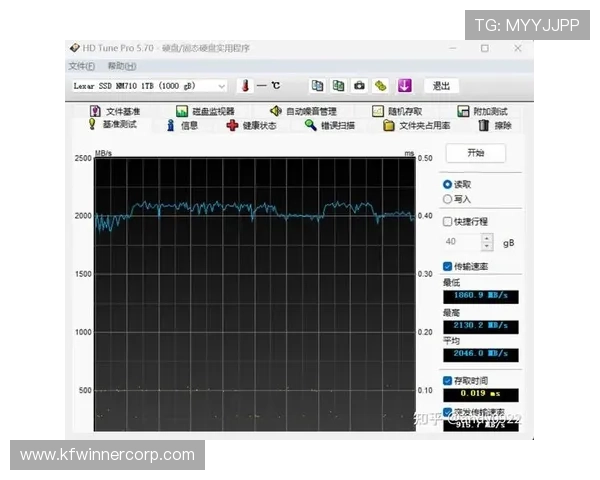Click the camera save screenshot icon
600x480 pixels.
point(359,86)
